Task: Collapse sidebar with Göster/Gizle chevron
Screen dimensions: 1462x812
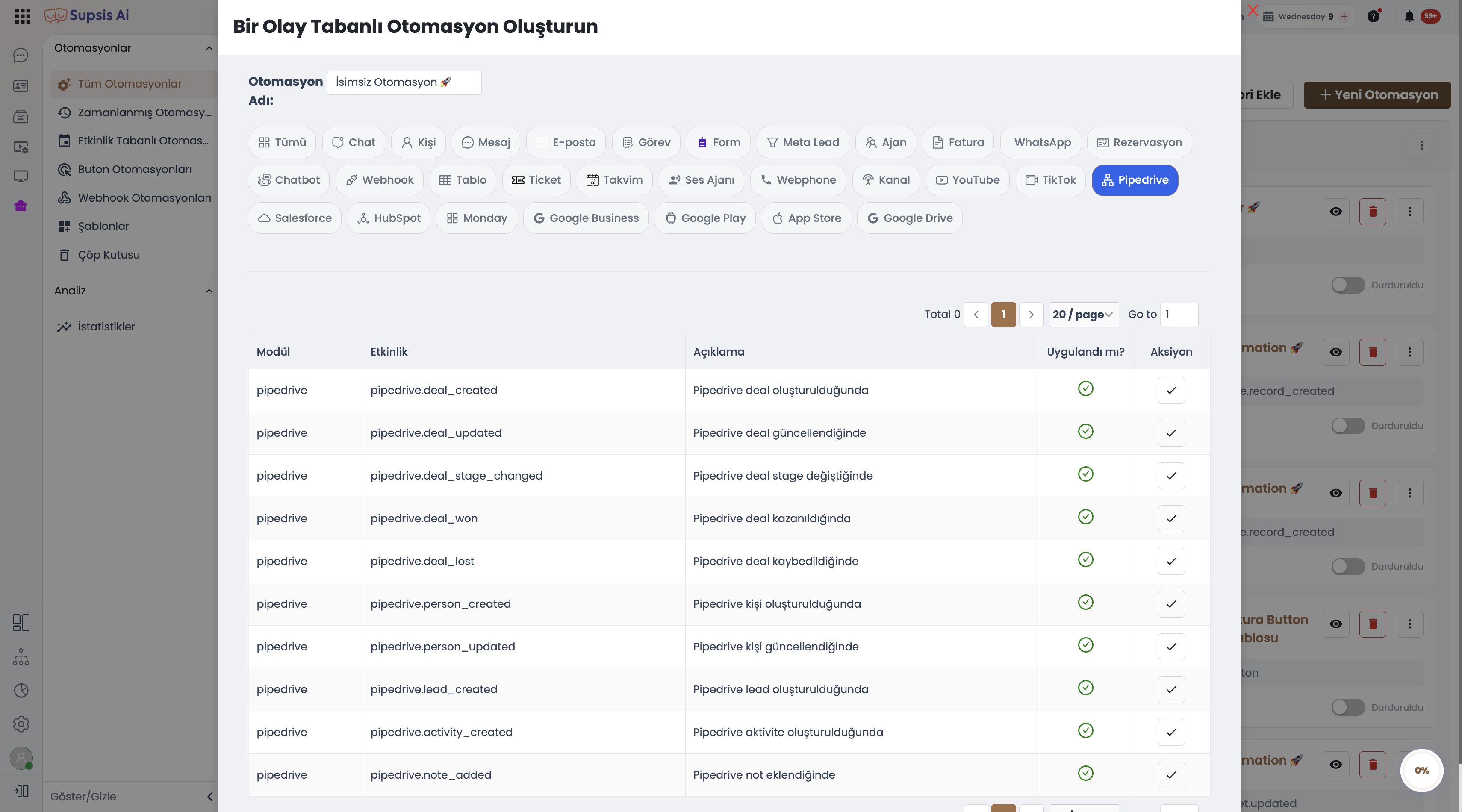Action: click(209, 797)
